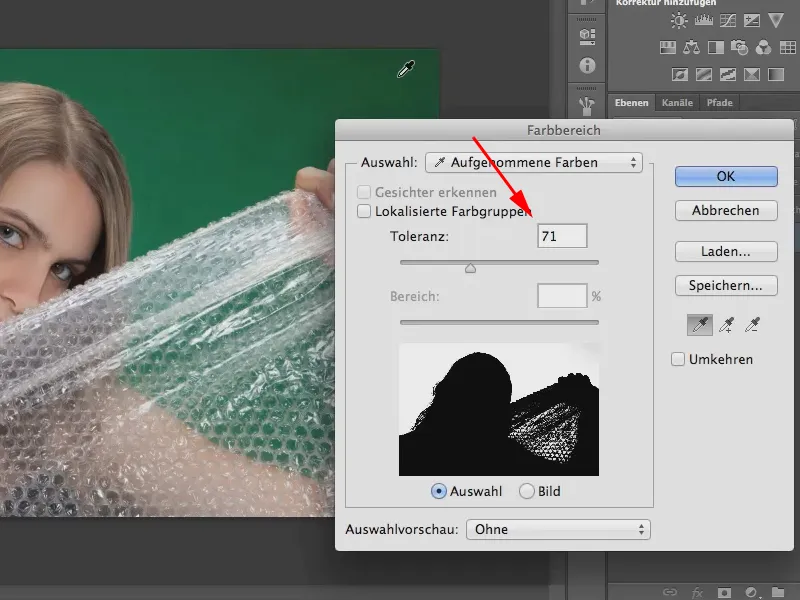Add a Selective Color adjustment

[x=752, y=75]
